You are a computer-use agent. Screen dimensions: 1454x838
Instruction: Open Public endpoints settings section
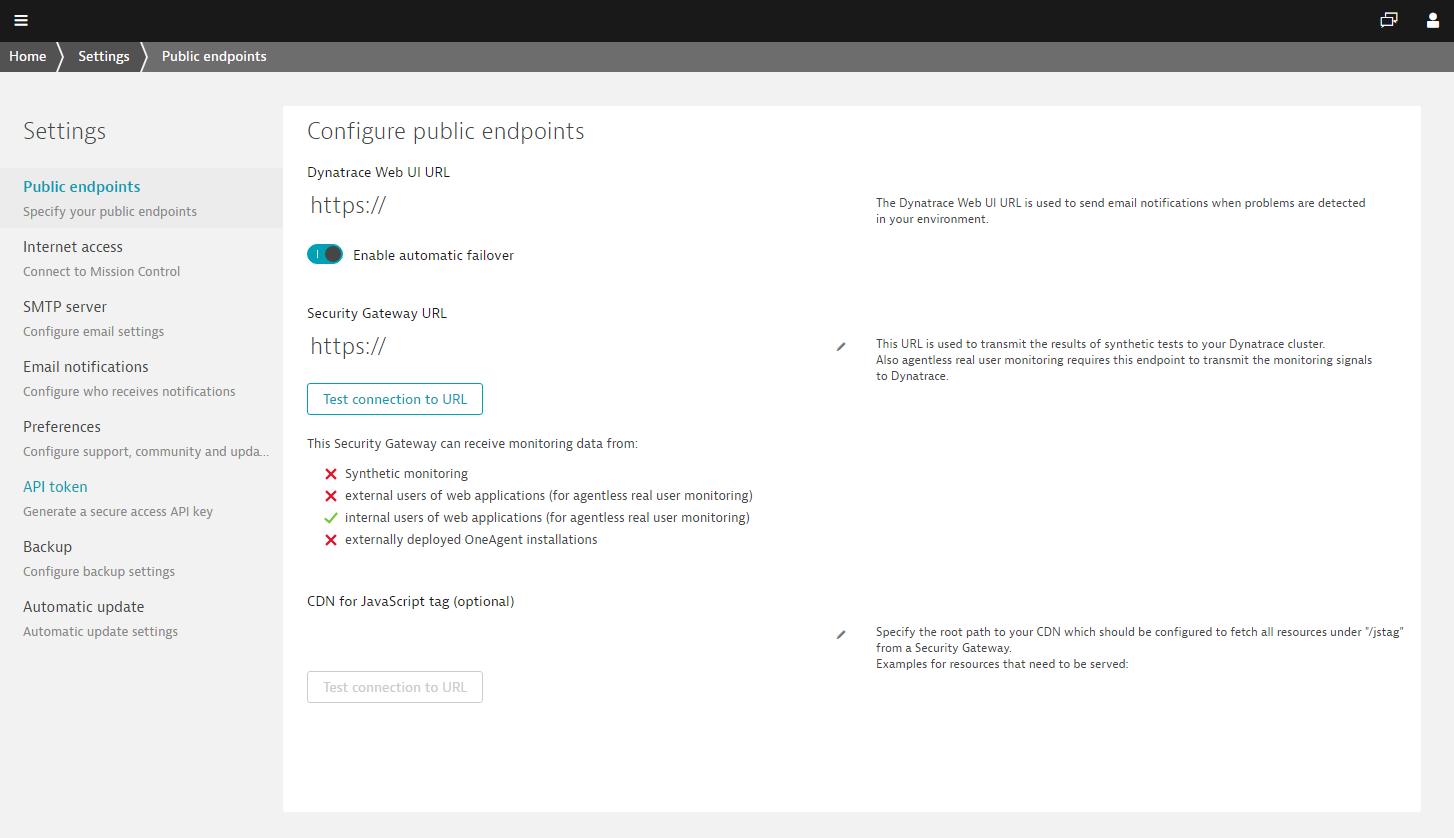pos(141,198)
